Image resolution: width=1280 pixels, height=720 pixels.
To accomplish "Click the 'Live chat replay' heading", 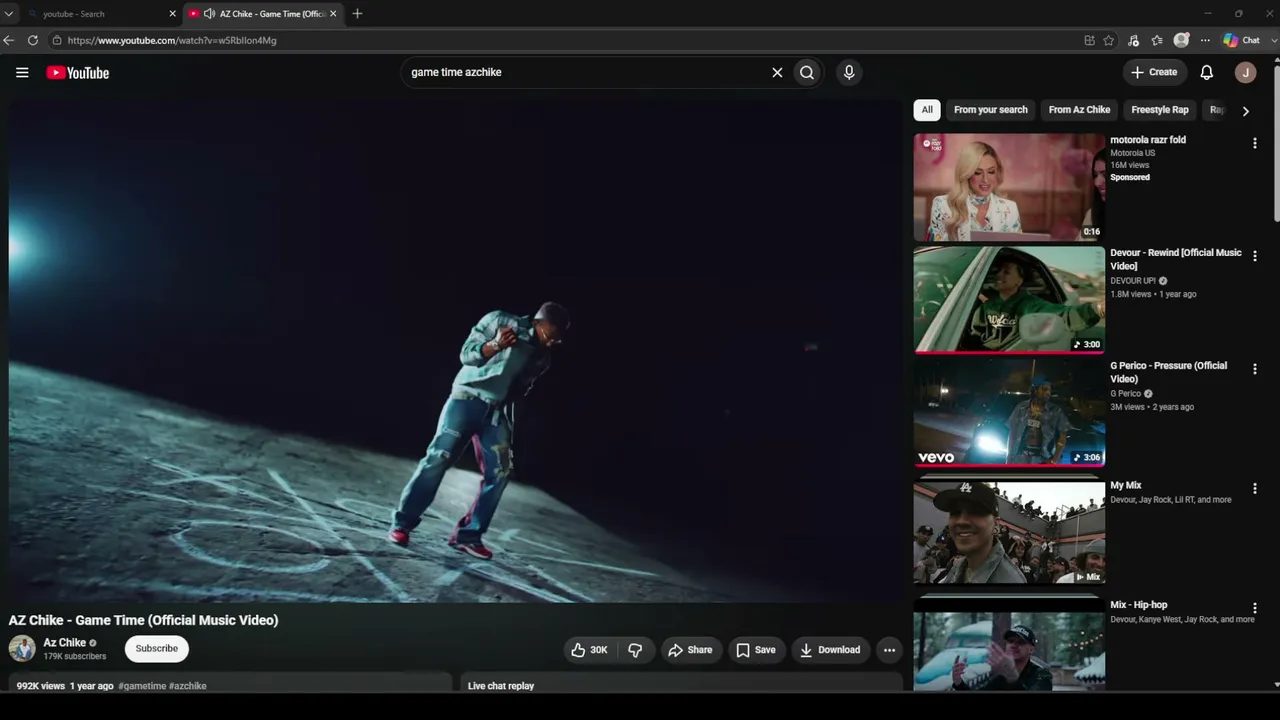I will click(x=501, y=686).
